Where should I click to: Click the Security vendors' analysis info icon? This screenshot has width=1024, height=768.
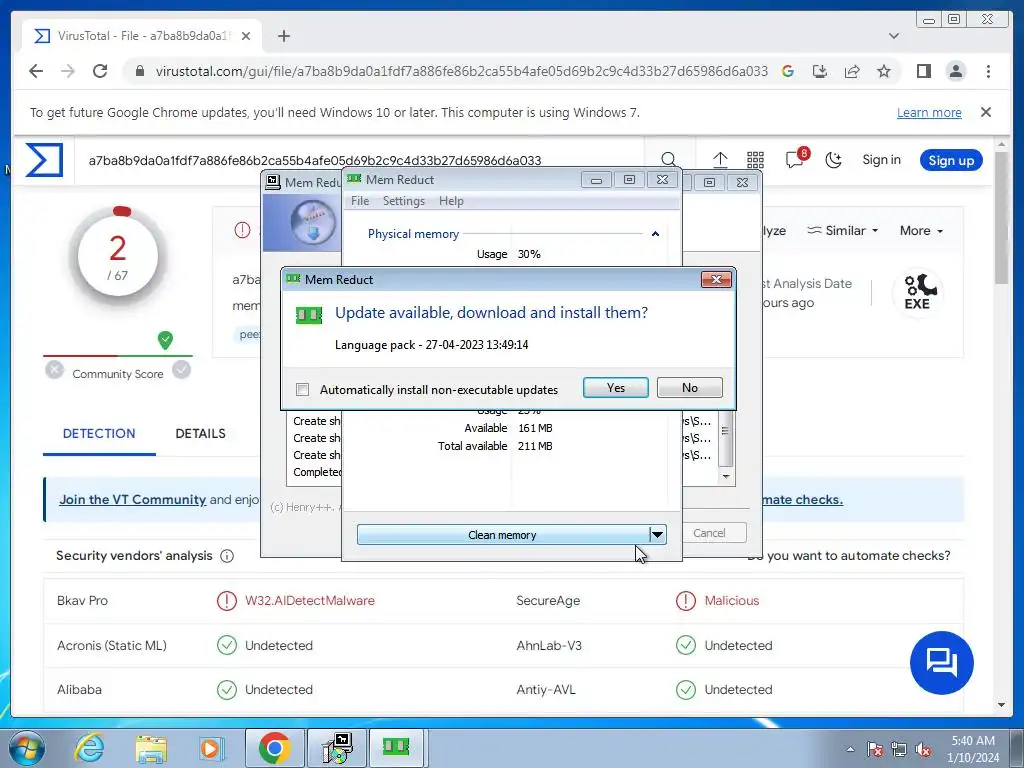227,556
